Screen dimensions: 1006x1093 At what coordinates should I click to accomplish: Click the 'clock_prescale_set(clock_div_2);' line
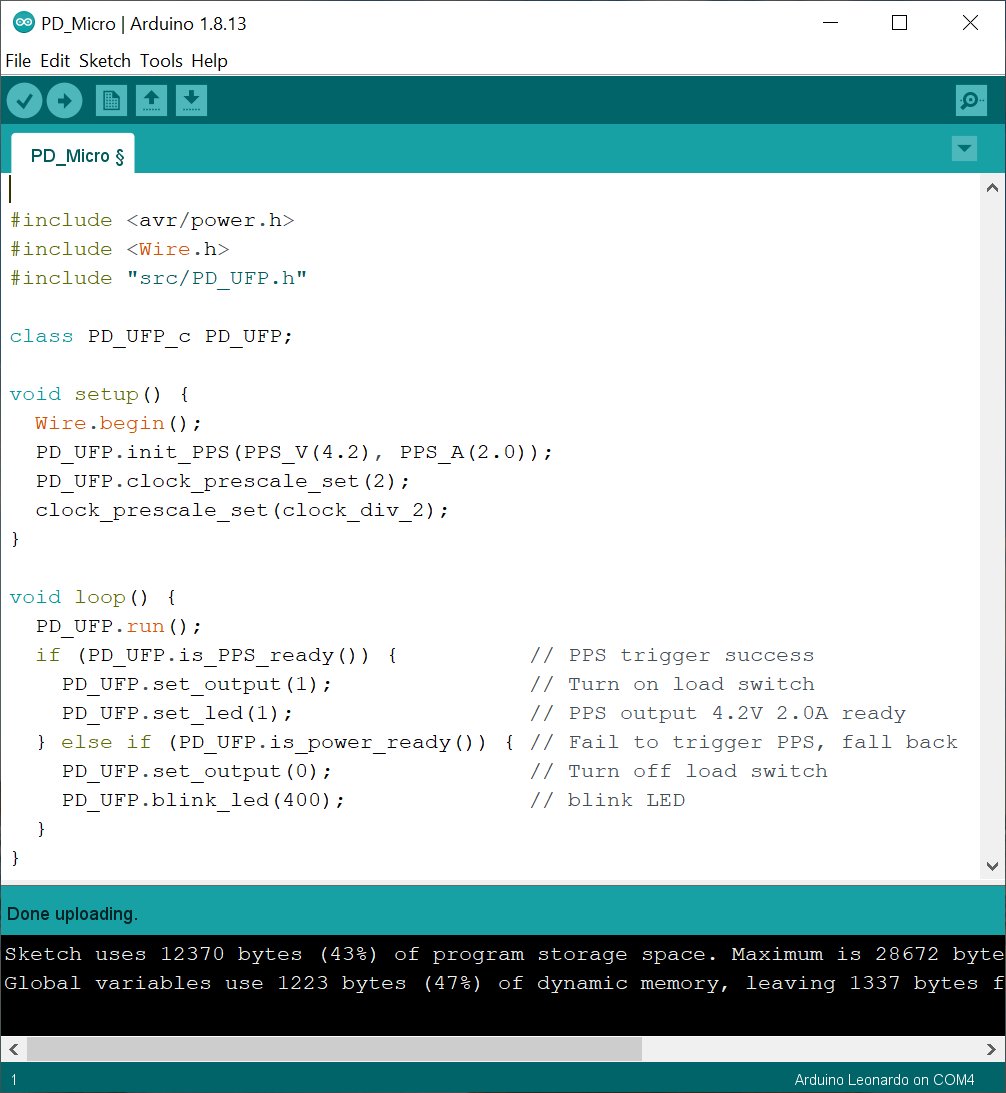coord(242,510)
